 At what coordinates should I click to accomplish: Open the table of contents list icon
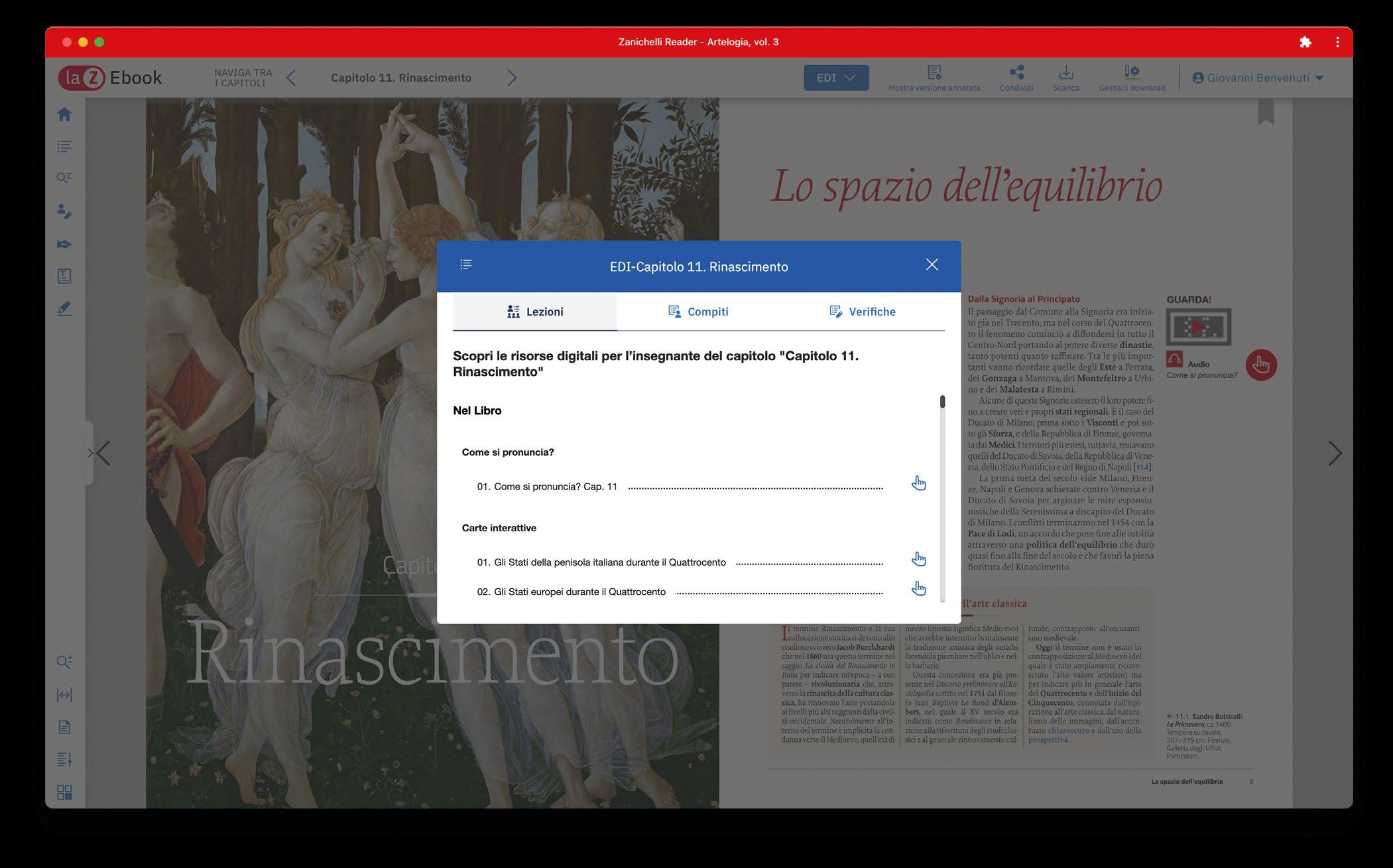pos(64,146)
